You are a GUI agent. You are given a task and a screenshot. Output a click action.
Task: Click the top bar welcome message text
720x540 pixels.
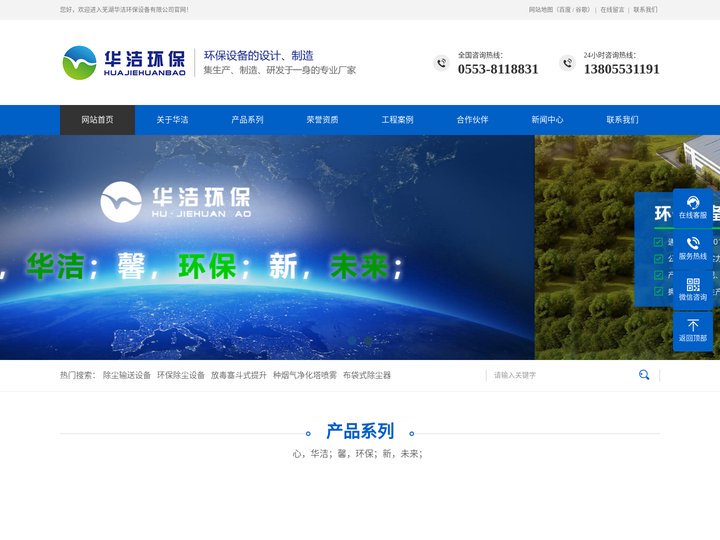click(124, 10)
